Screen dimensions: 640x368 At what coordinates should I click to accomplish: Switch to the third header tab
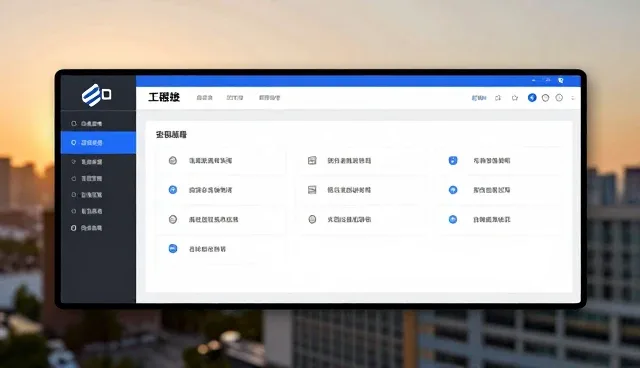tap(269, 98)
